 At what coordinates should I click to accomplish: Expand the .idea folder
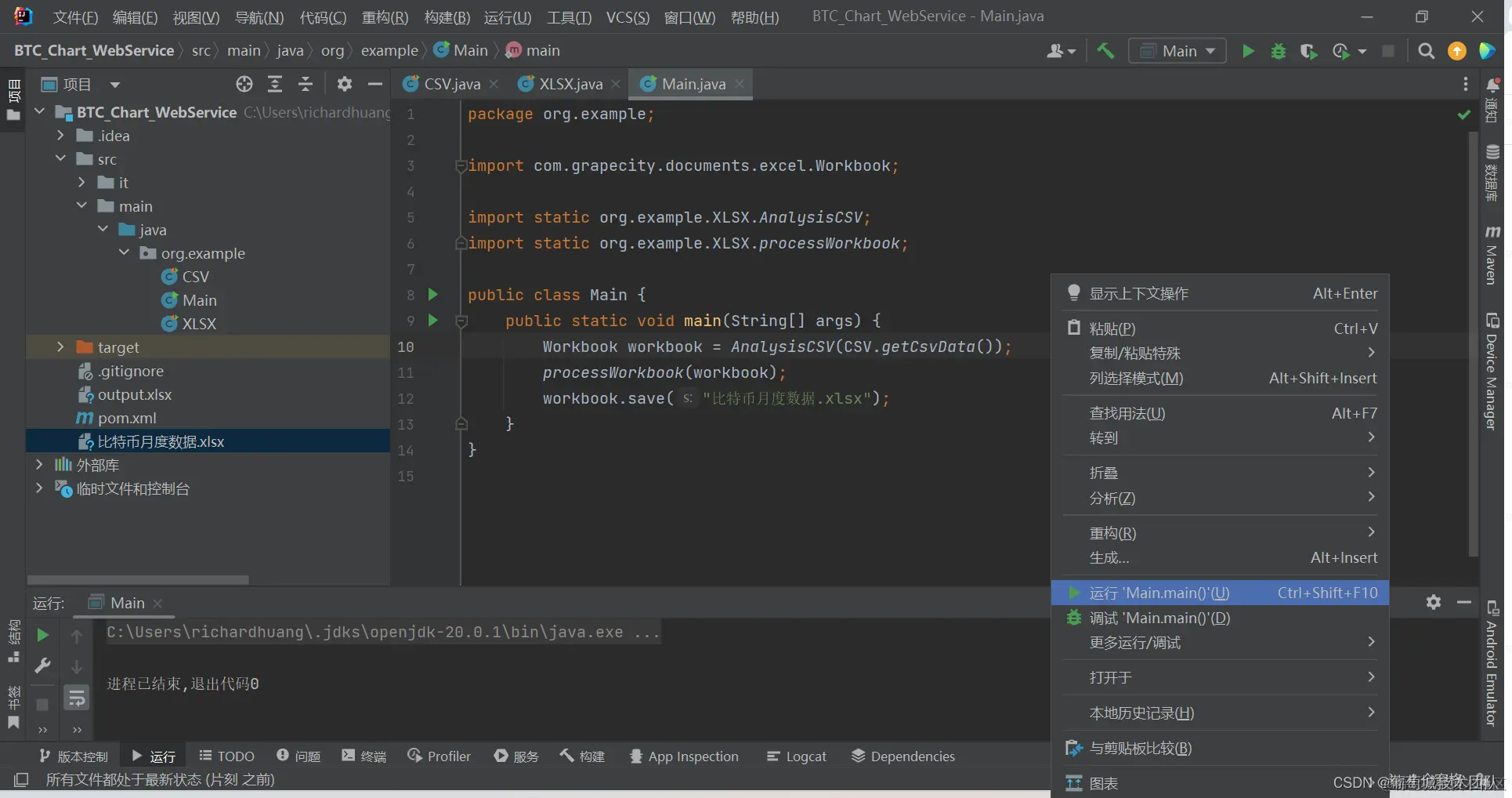(x=60, y=136)
